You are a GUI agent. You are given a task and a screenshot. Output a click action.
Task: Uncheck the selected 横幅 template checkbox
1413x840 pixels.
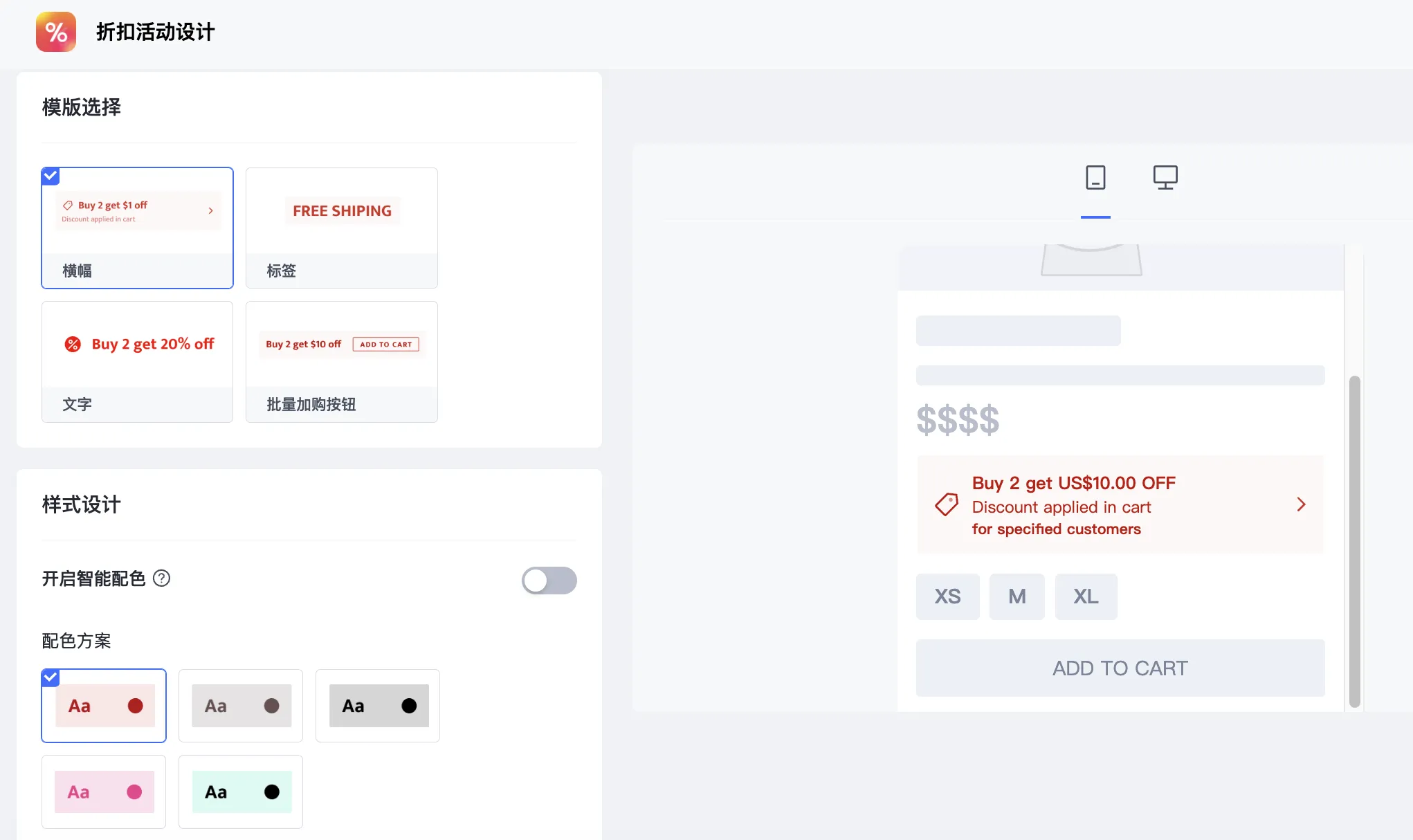click(x=51, y=176)
